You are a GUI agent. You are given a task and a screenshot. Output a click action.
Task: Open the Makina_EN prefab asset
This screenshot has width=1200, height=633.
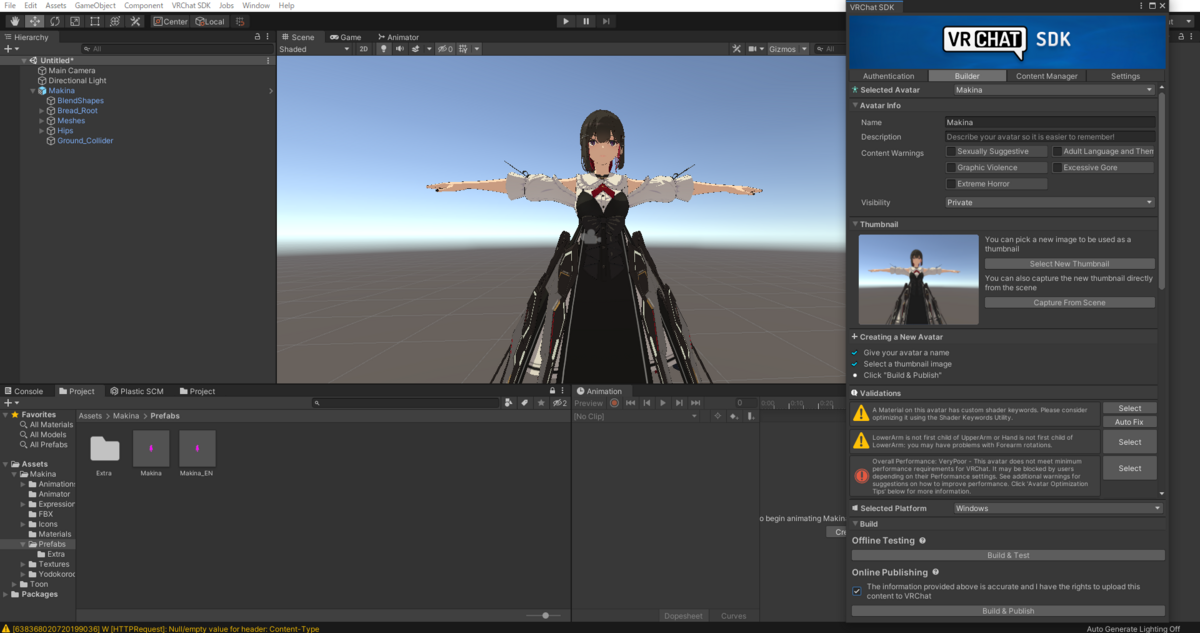pos(197,454)
